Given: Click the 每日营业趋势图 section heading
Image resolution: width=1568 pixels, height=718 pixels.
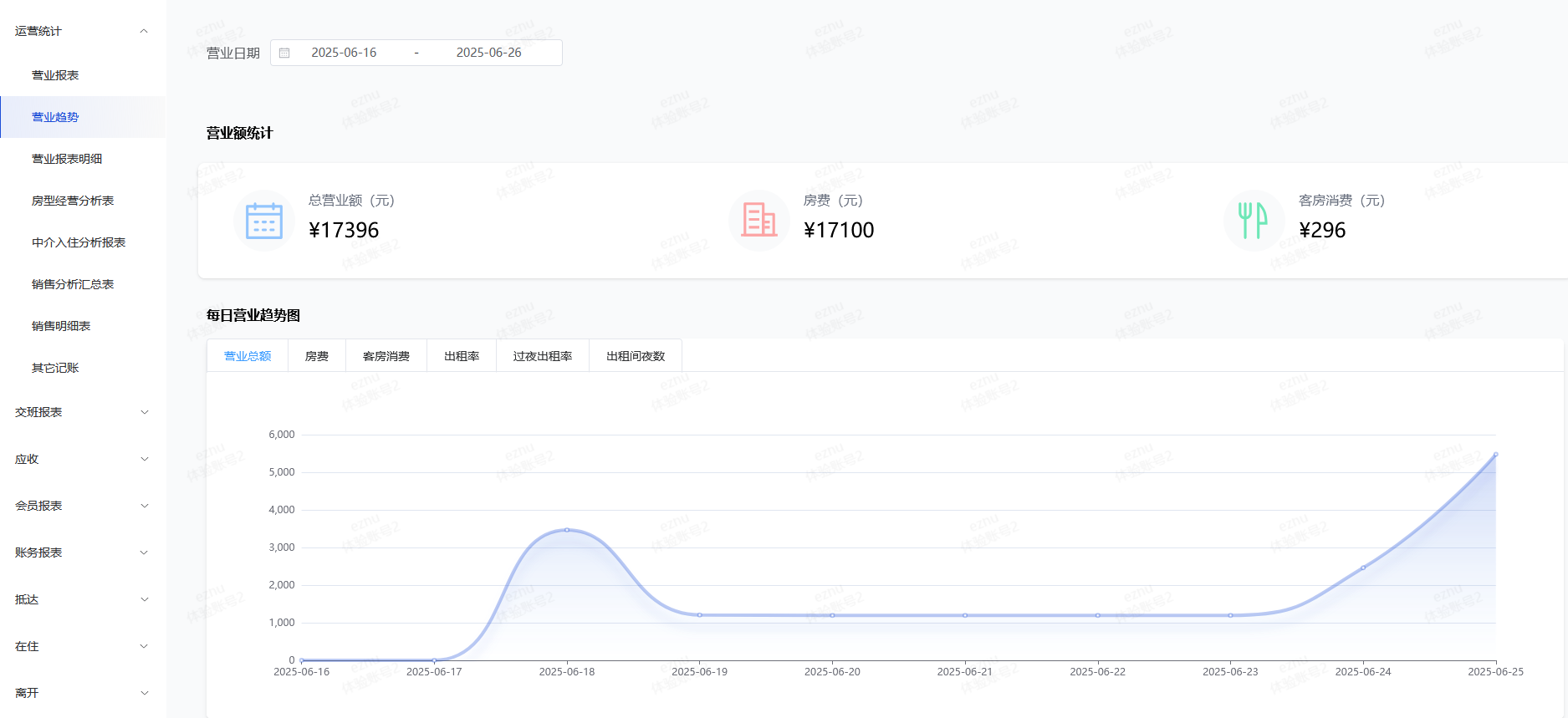Looking at the screenshot, I should (x=253, y=315).
